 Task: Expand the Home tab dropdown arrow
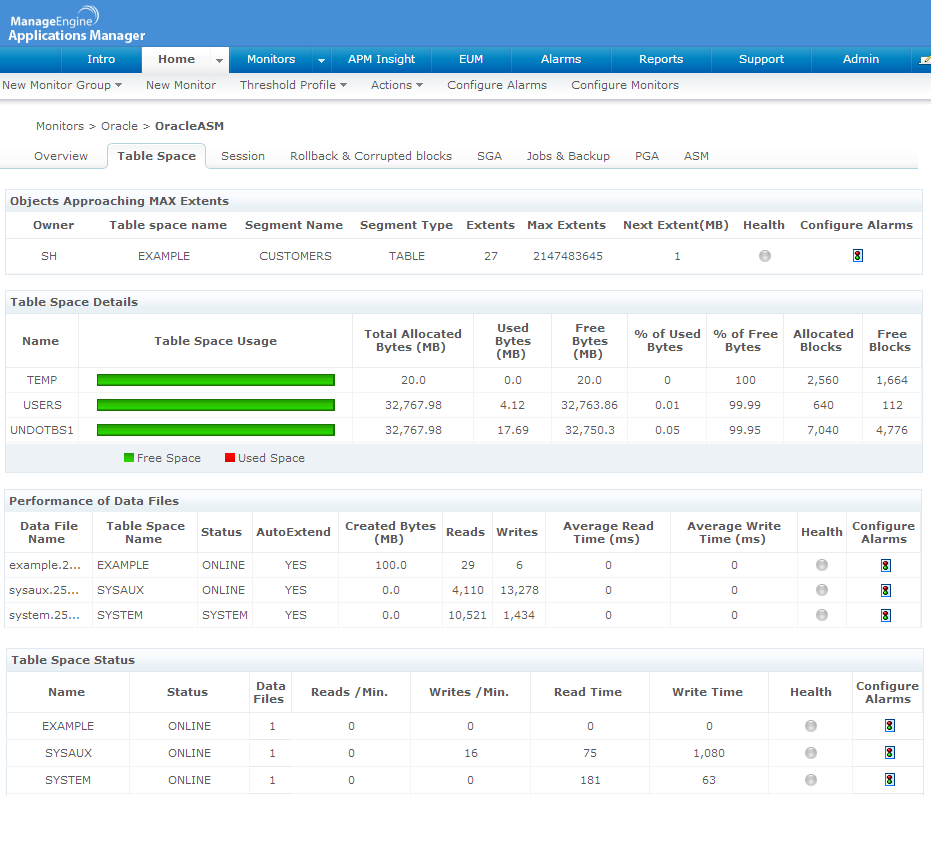(x=220, y=60)
